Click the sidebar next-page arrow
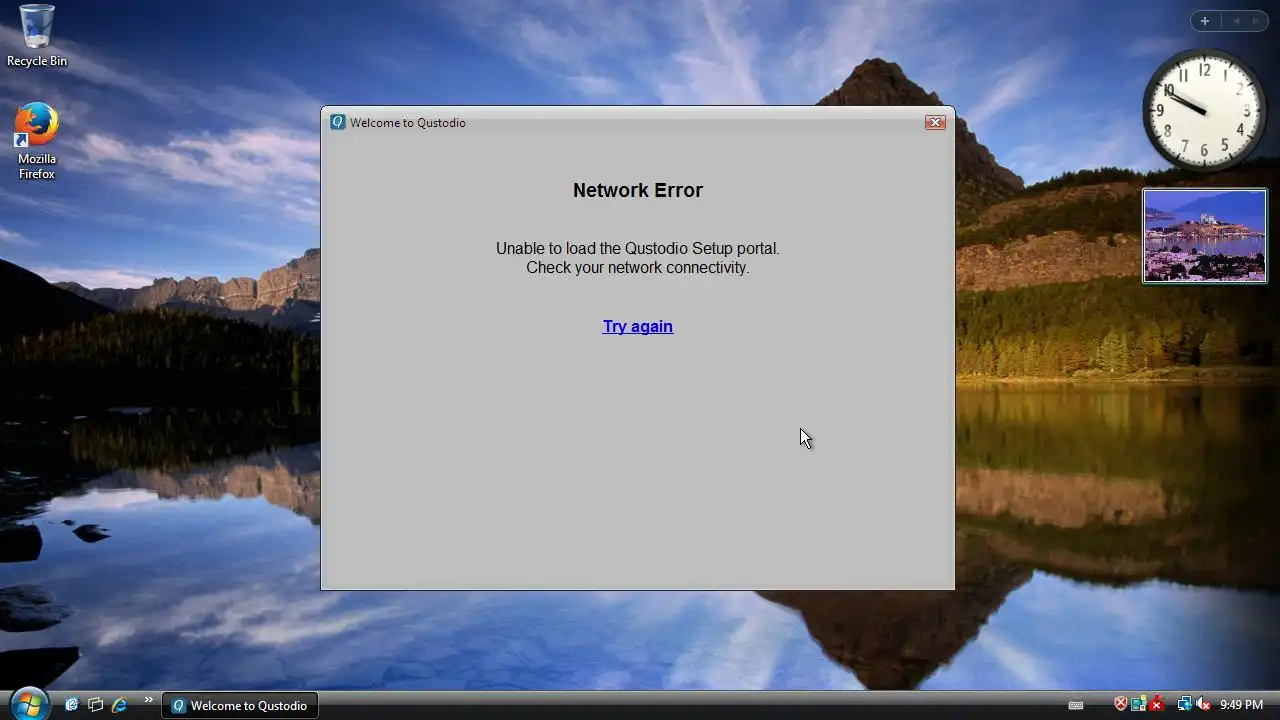This screenshot has width=1280, height=720. click(x=1255, y=21)
